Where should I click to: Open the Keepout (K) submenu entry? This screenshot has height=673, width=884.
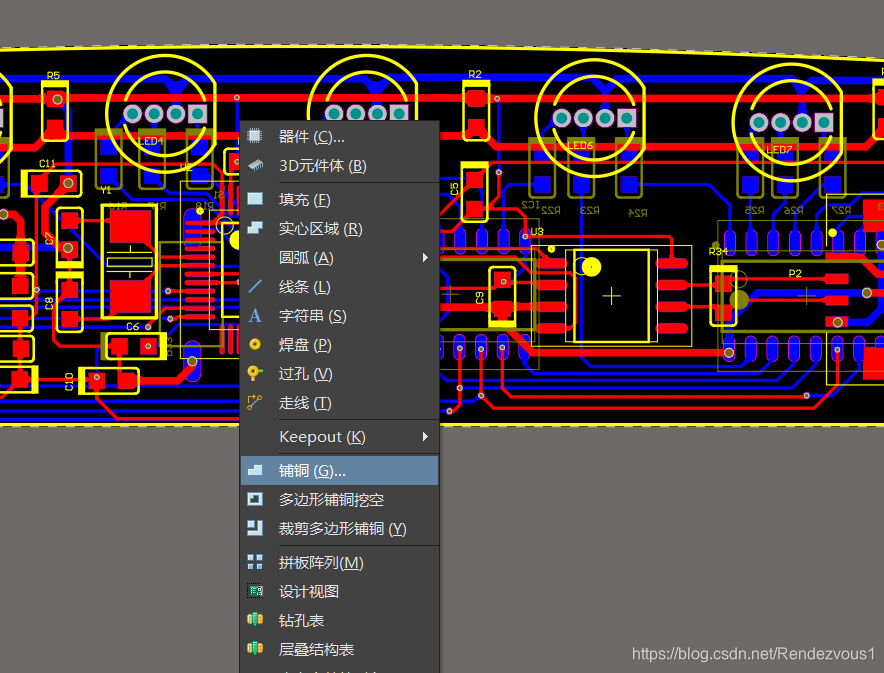pos(339,436)
